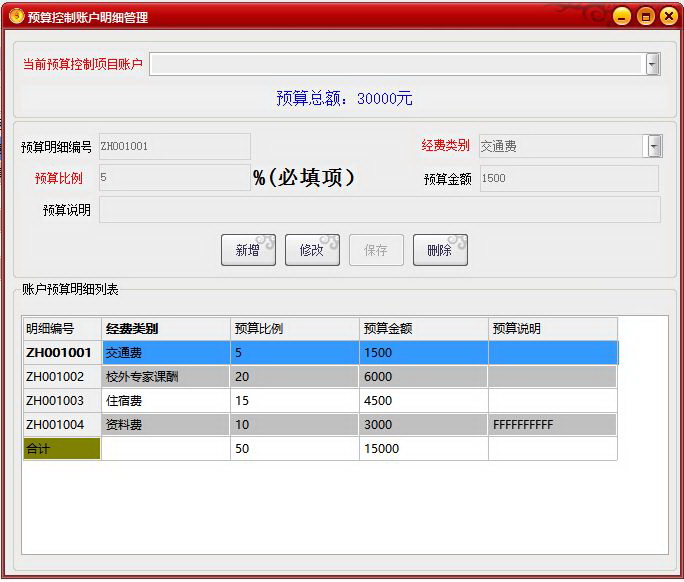Click the 15000 total amount cell

click(x=424, y=448)
